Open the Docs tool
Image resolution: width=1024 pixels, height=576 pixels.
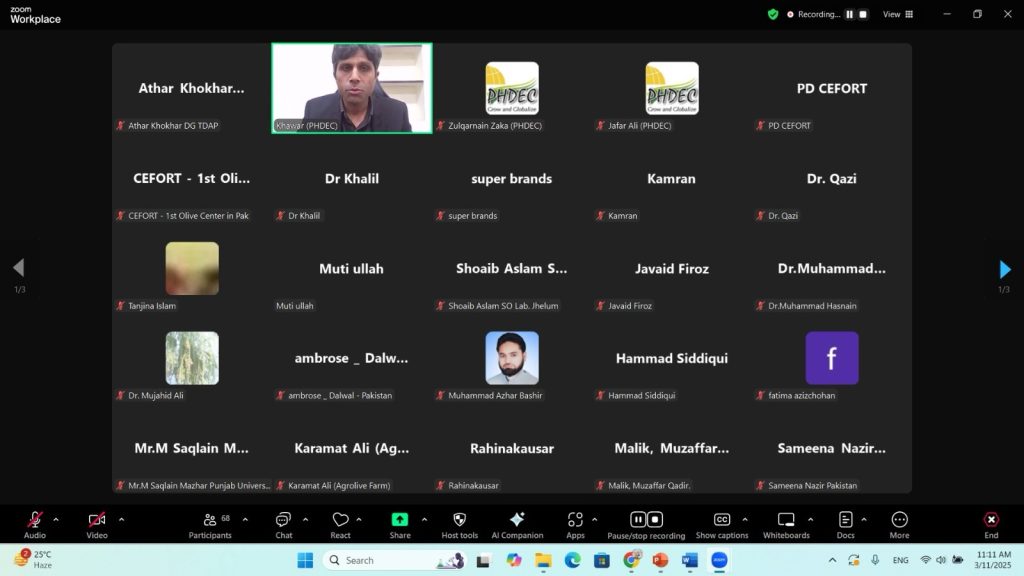(845, 524)
